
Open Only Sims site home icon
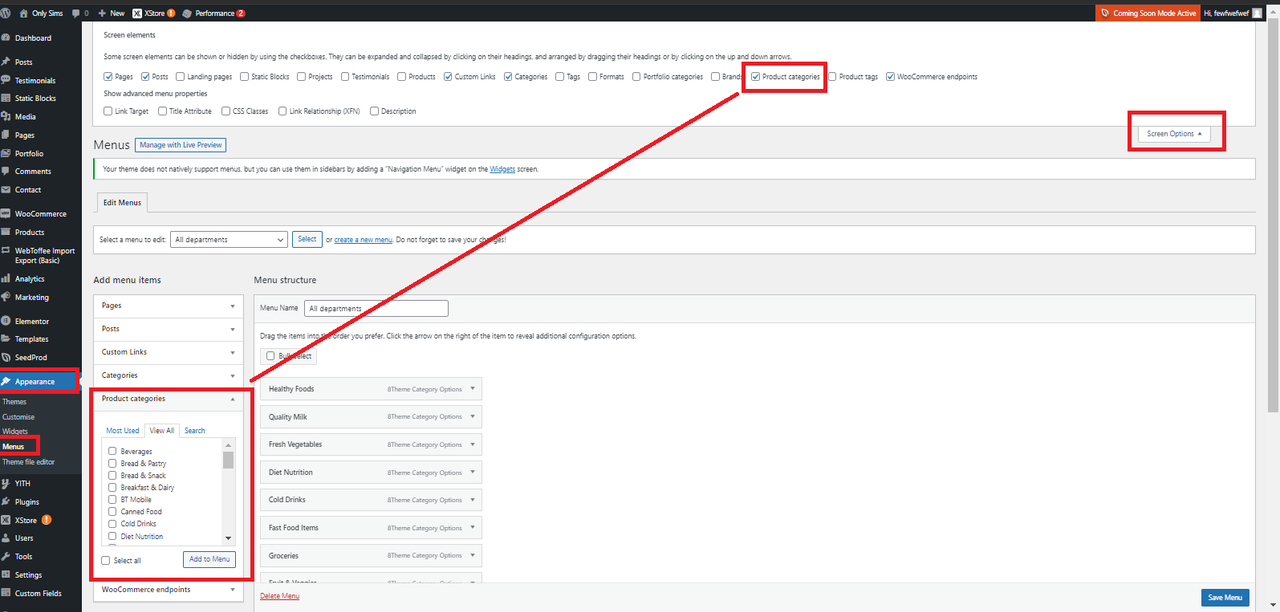25,13
